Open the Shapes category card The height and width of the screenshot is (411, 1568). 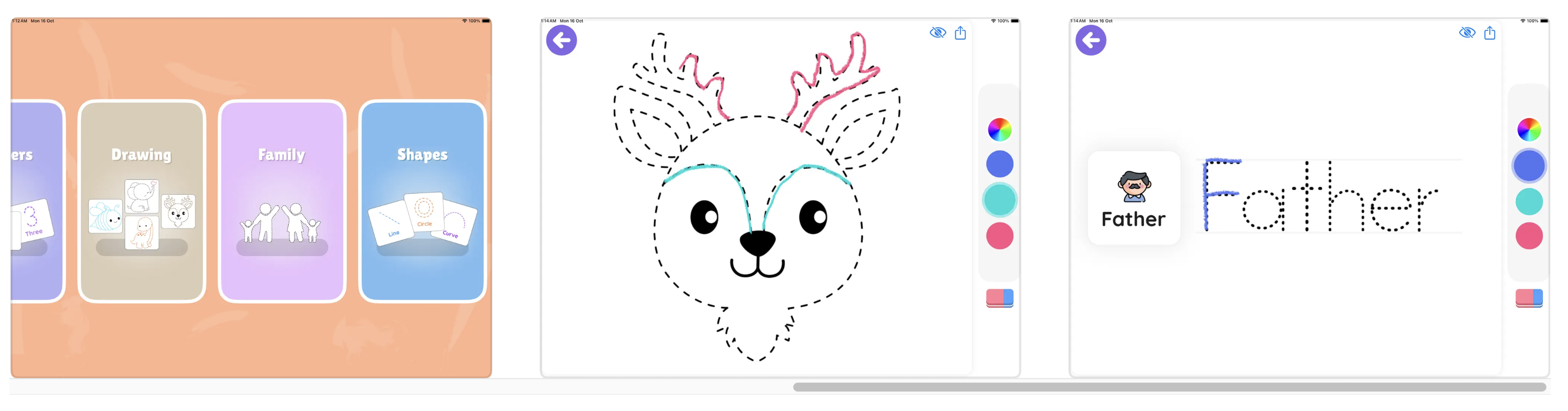pyautogui.click(x=423, y=201)
